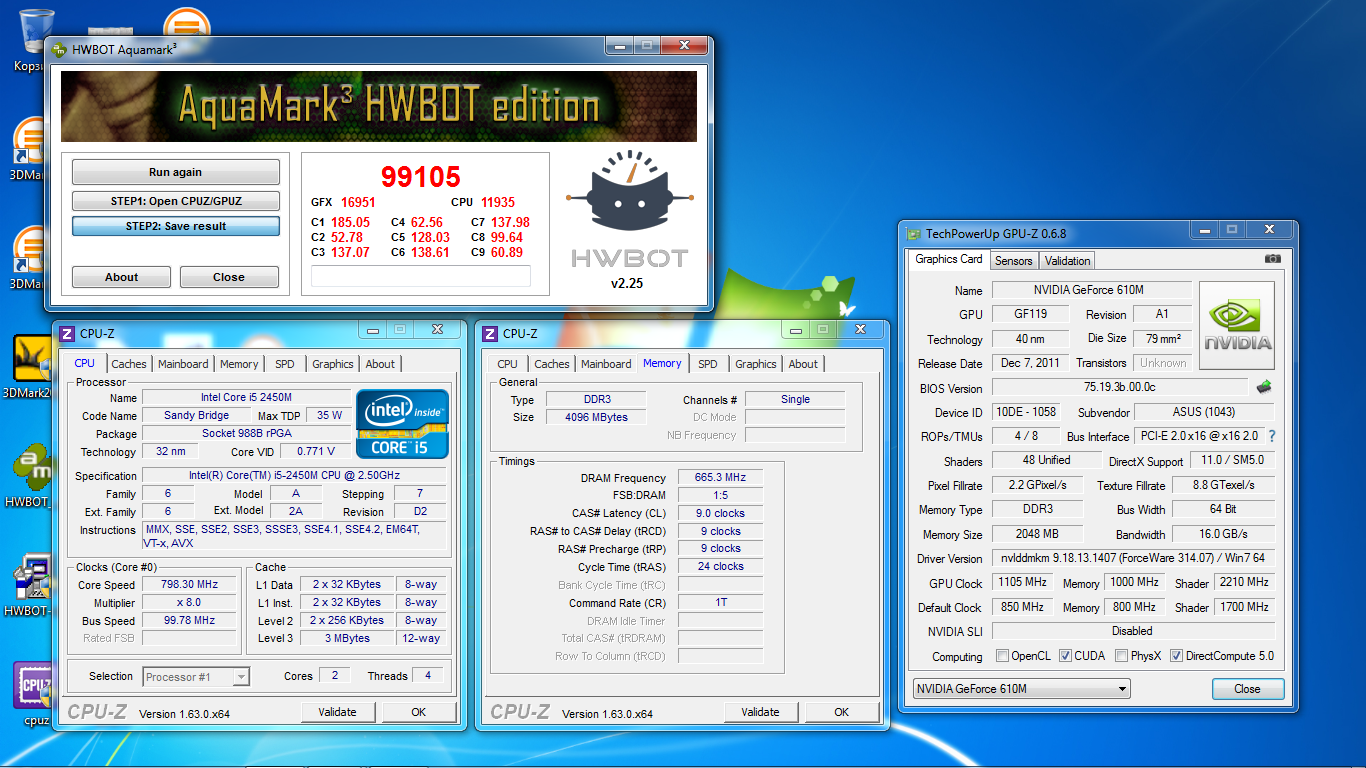Click the GPU-Z title bar icon
The width and height of the screenshot is (1366, 768).
(914, 233)
